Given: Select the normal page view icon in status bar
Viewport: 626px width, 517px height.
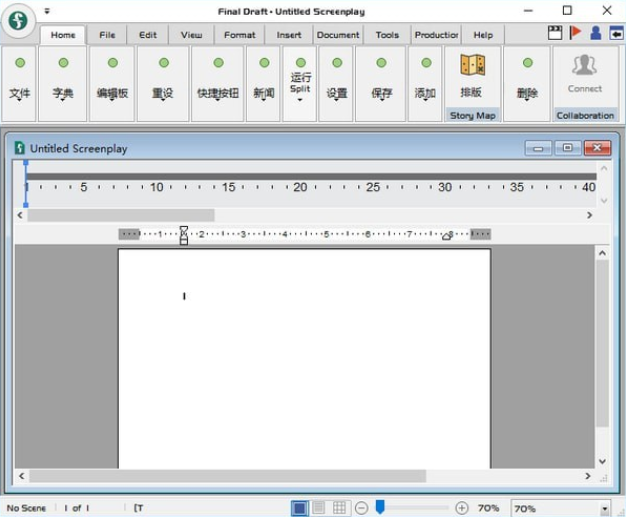Looking at the screenshot, I should pos(300,508).
